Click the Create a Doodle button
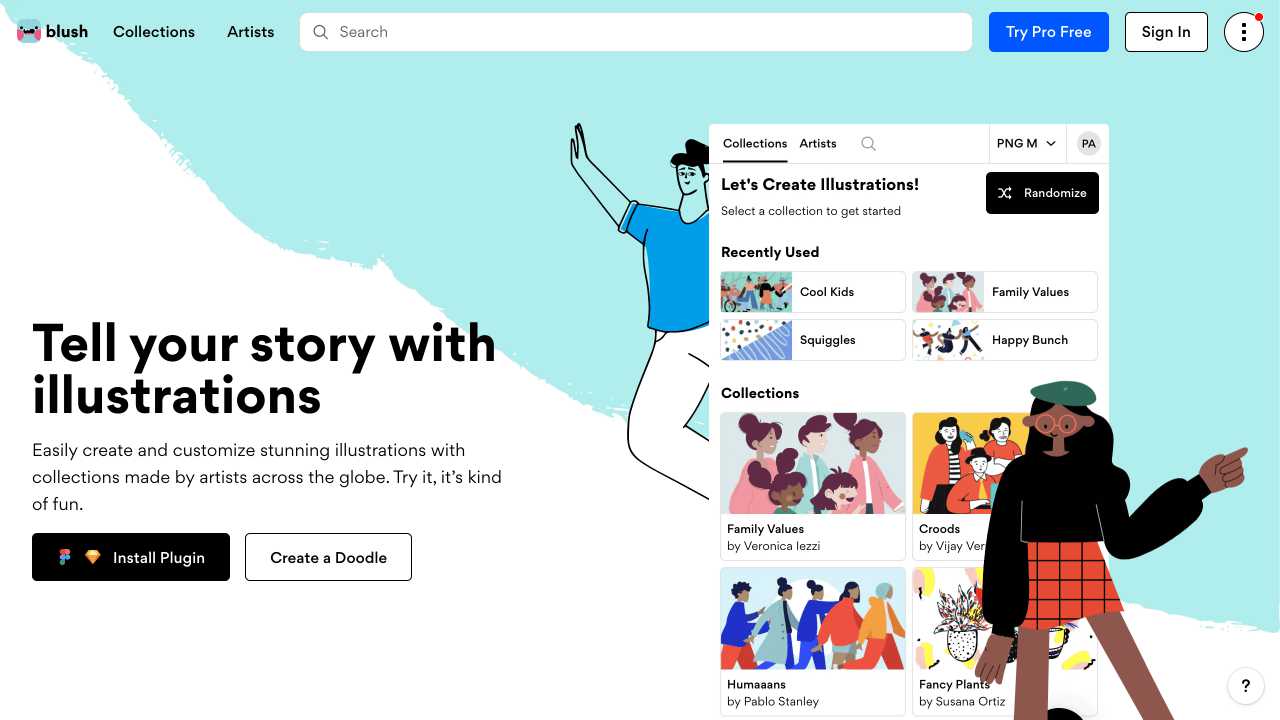 [328, 557]
